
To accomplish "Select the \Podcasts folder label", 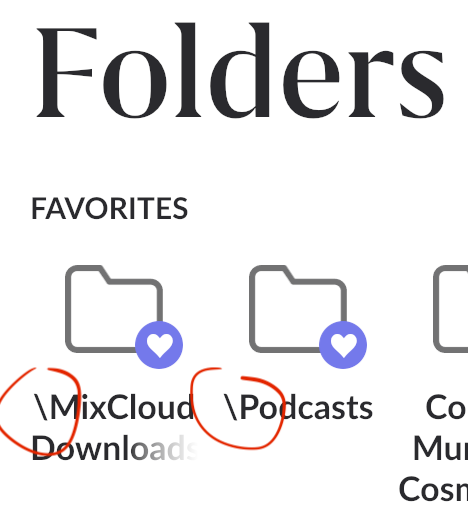I will tap(298, 407).
